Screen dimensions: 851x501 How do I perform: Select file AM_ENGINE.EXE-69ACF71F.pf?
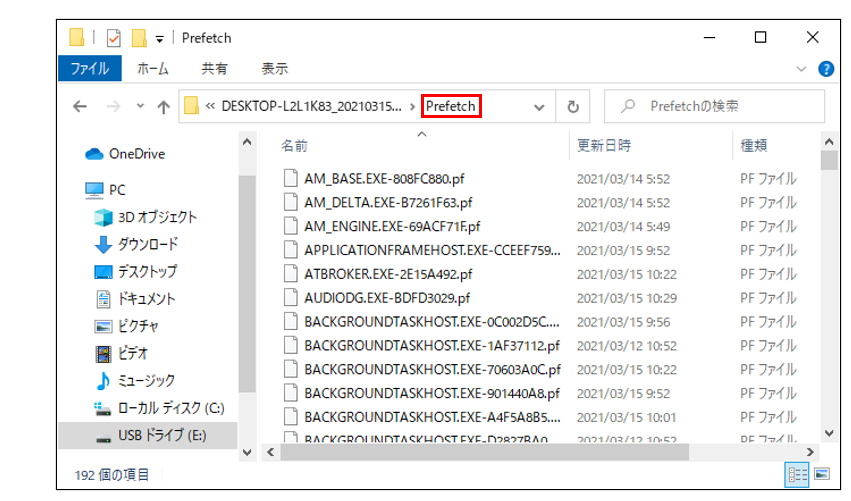(x=392, y=227)
